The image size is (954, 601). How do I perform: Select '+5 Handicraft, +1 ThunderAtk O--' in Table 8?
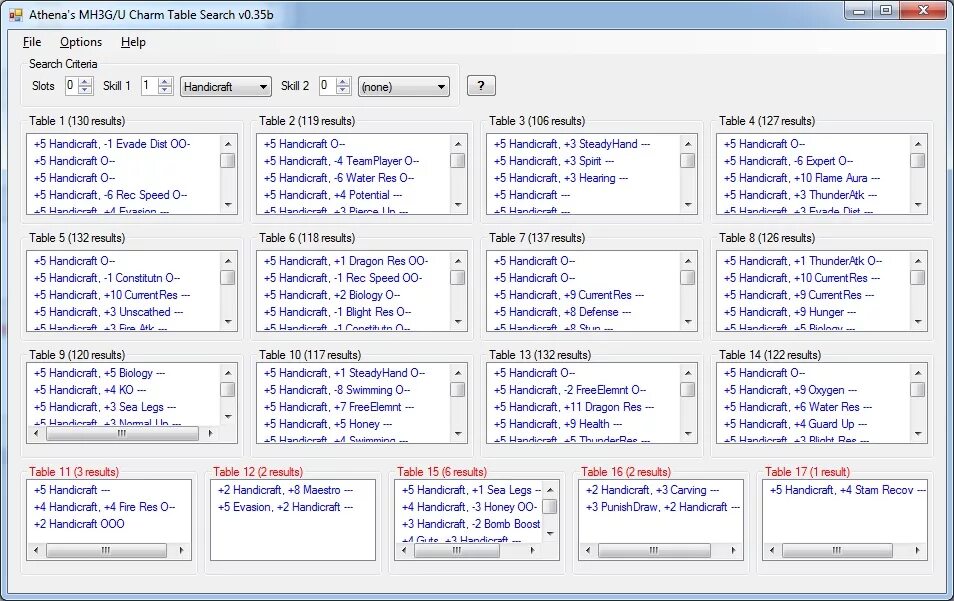pyautogui.click(x=803, y=261)
